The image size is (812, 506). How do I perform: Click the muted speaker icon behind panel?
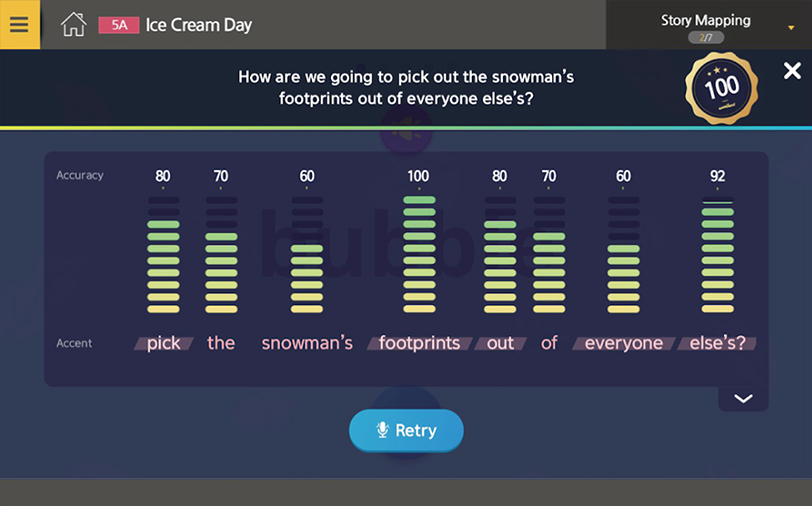pos(406,131)
